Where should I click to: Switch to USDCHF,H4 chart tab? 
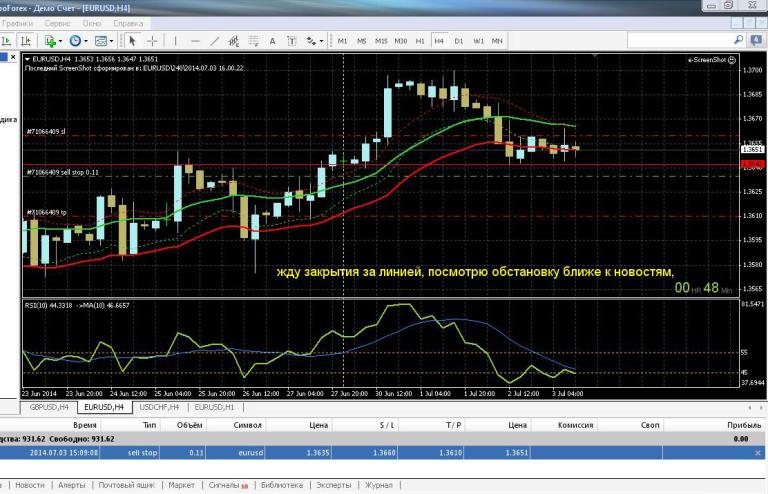pyautogui.click(x=159, y=407)
